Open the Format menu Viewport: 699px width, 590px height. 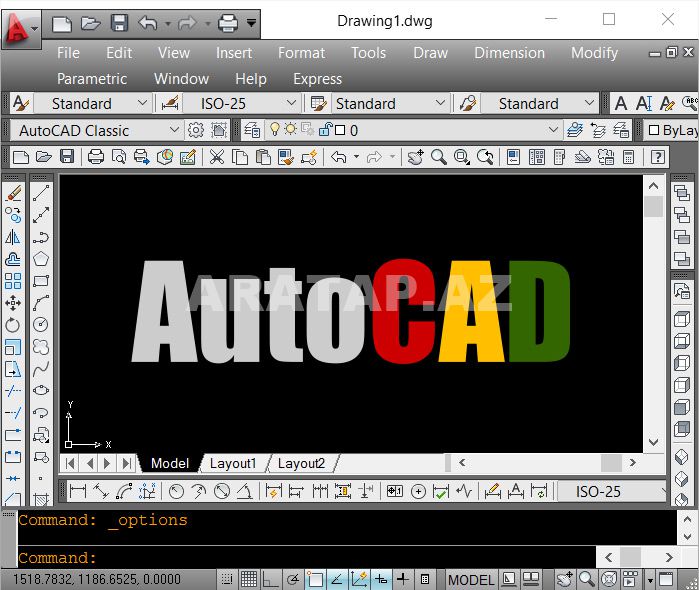(301, 53)
